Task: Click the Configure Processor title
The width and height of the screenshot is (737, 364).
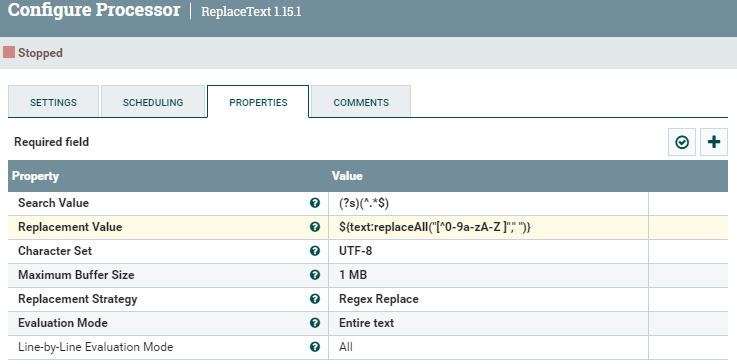Action: pos(94,10)
